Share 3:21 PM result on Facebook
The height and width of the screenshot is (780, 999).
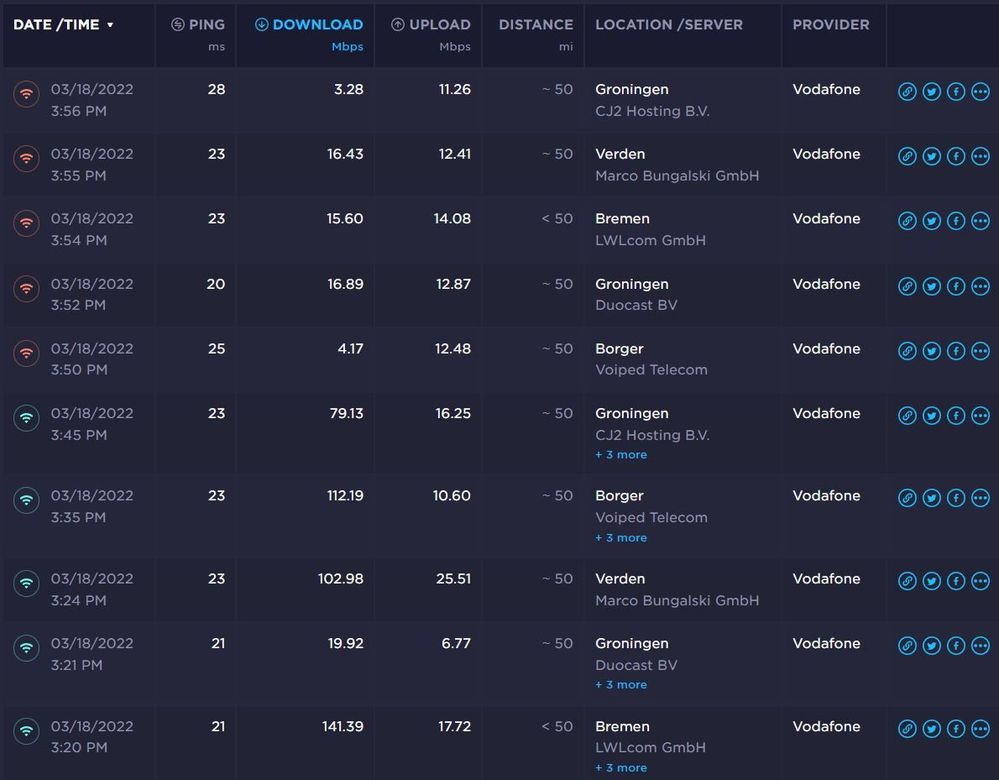(x=956, y=646)
